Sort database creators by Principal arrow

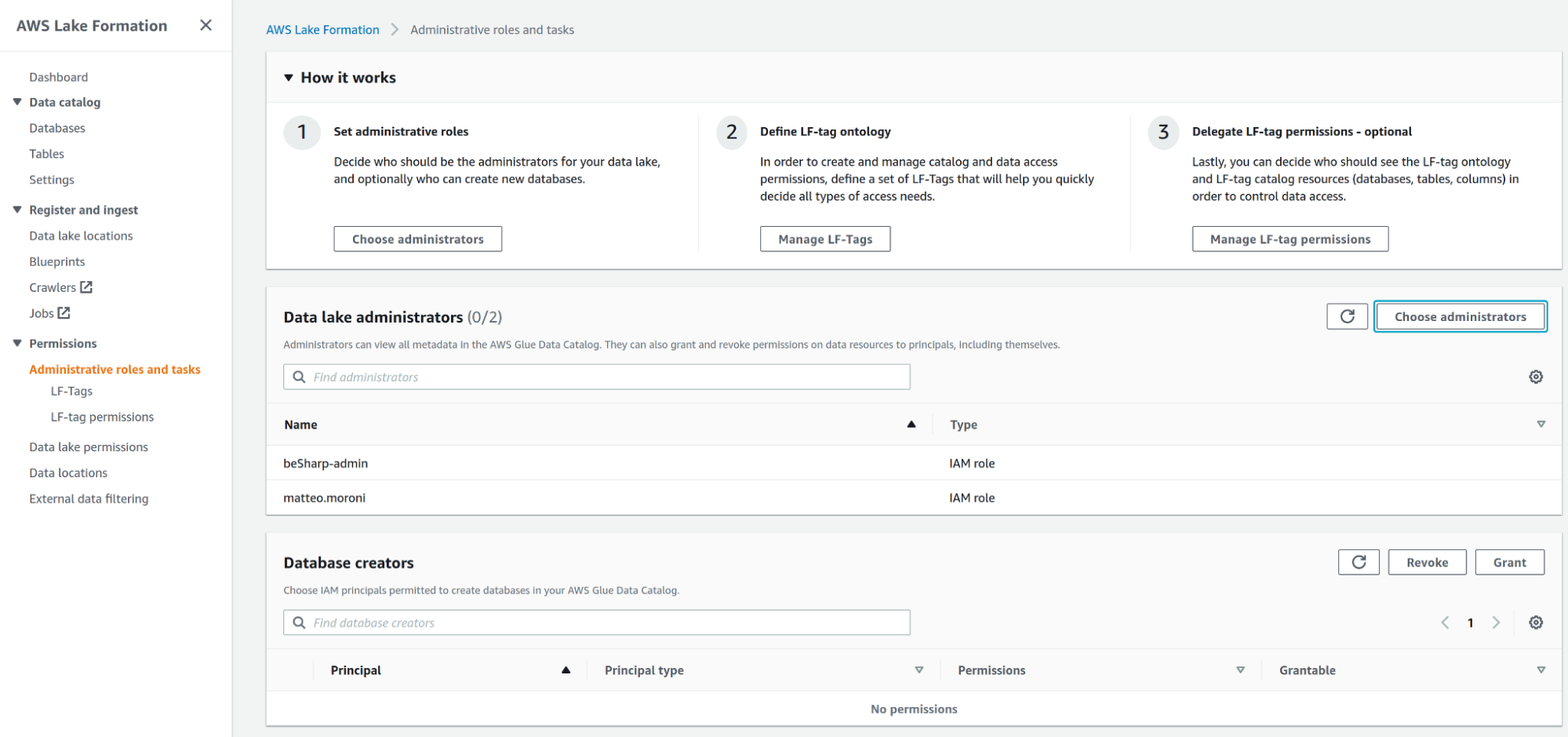(x=566, y=670)
